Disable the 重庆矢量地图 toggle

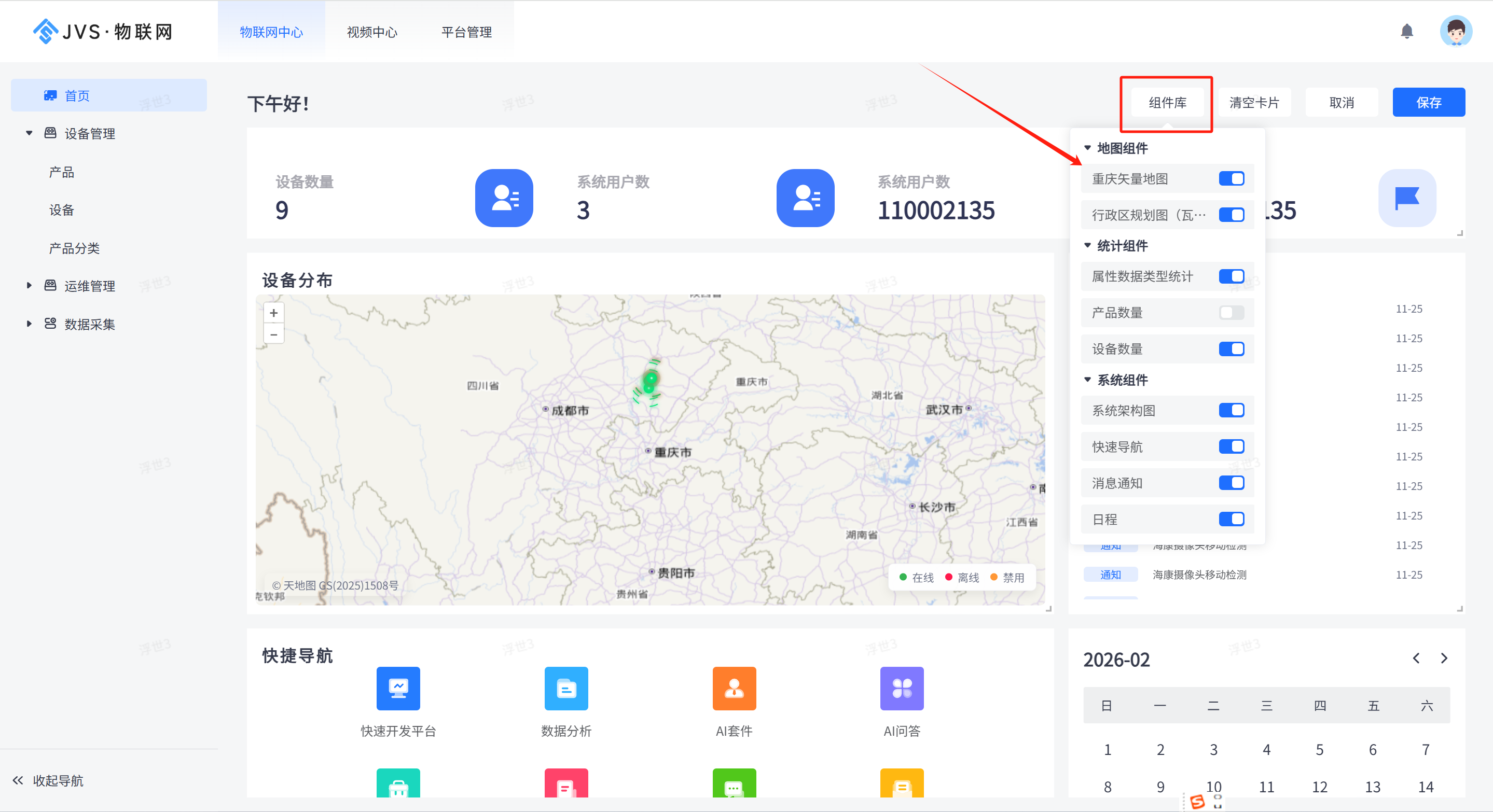1231,178
